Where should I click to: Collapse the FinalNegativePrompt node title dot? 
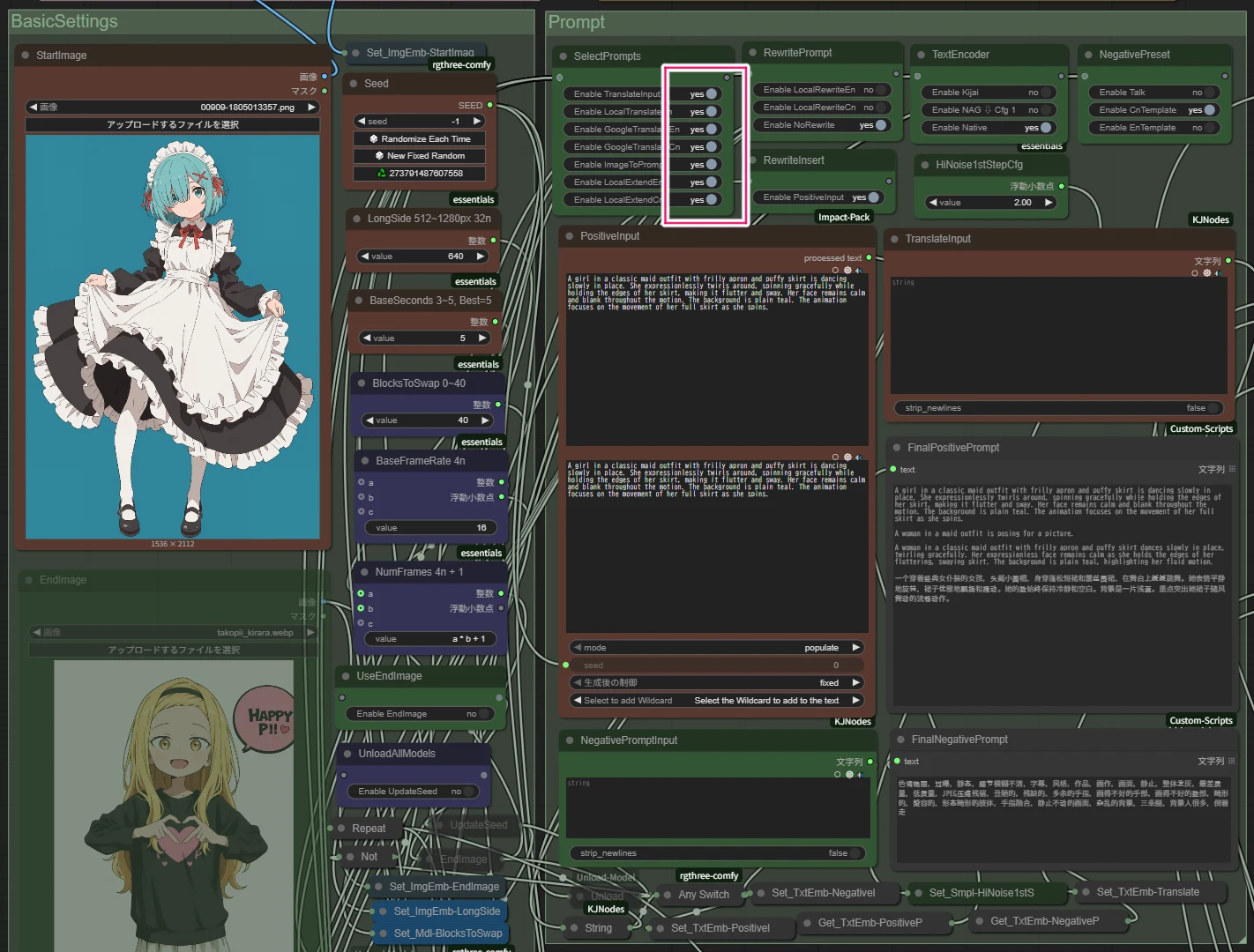click(x=900, y=740)
